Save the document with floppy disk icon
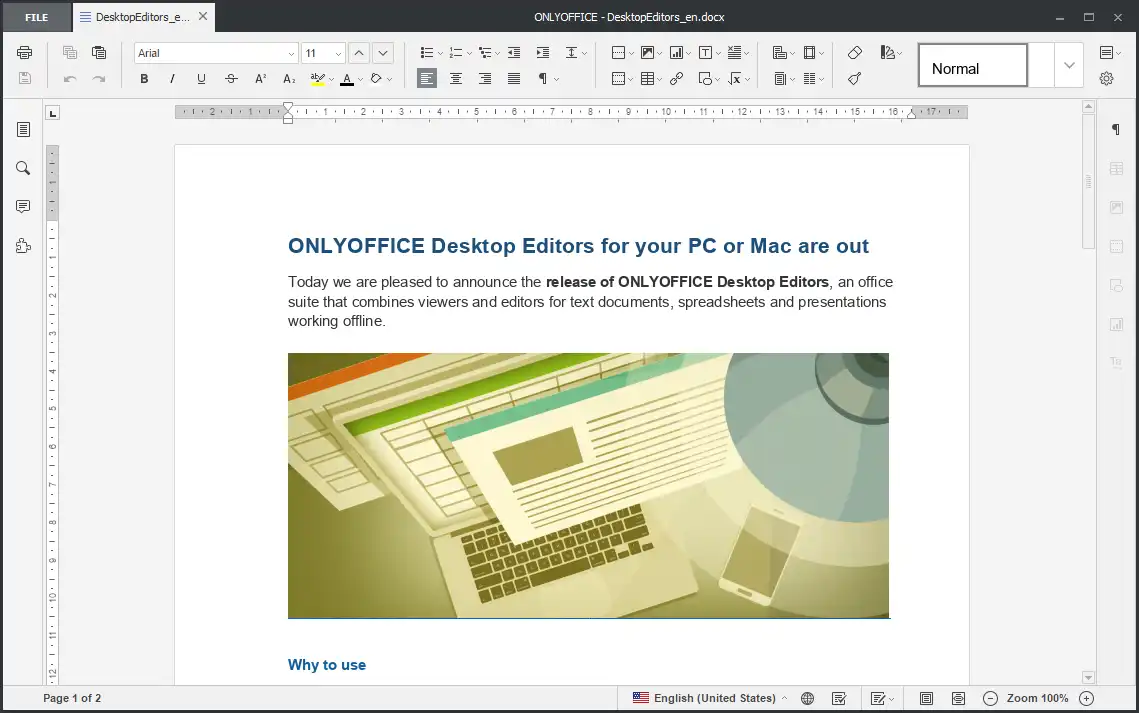 (24, 78)
